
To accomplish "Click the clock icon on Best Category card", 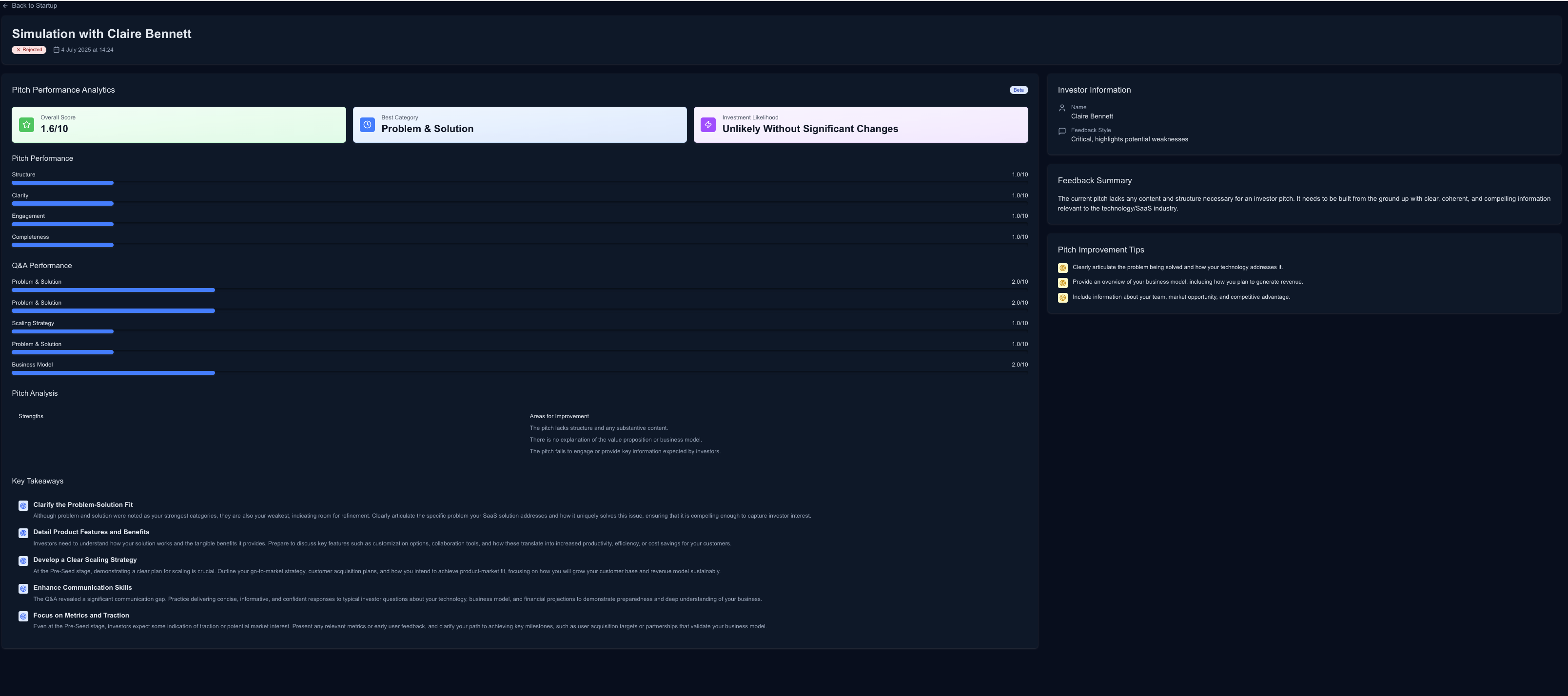I will click(x=367, y=124).
